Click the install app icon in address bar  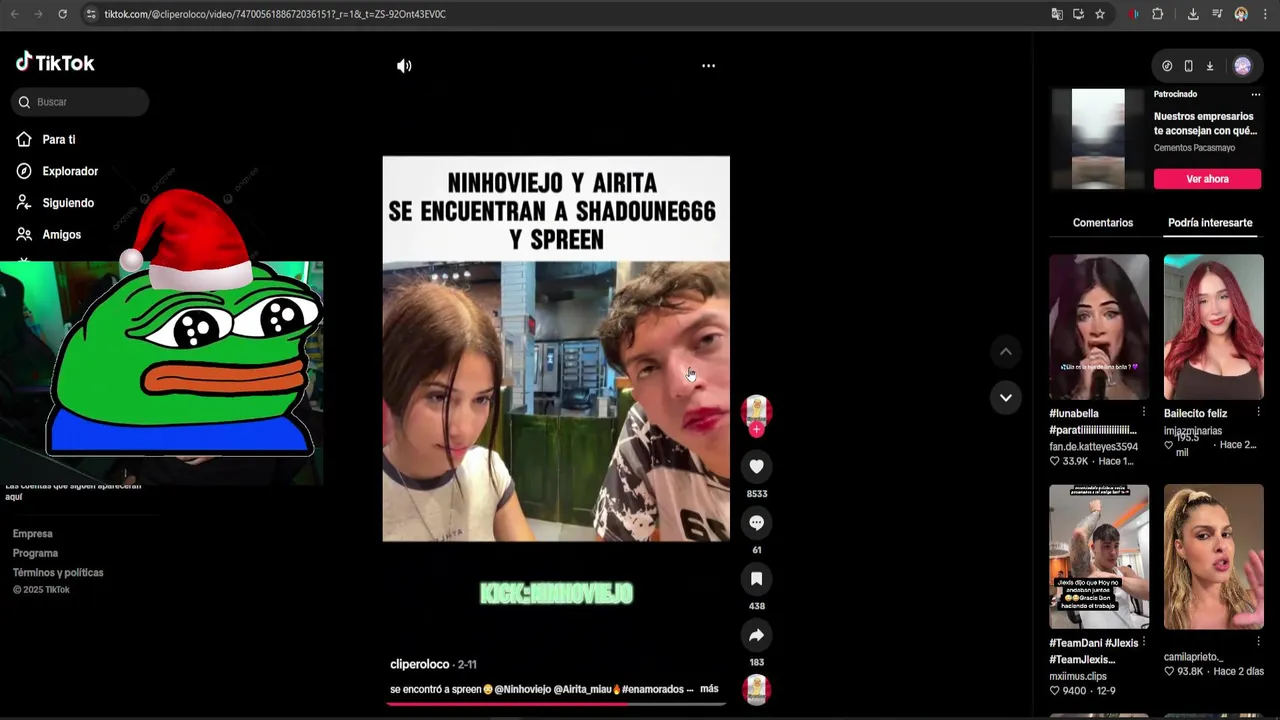[1078, 14]
